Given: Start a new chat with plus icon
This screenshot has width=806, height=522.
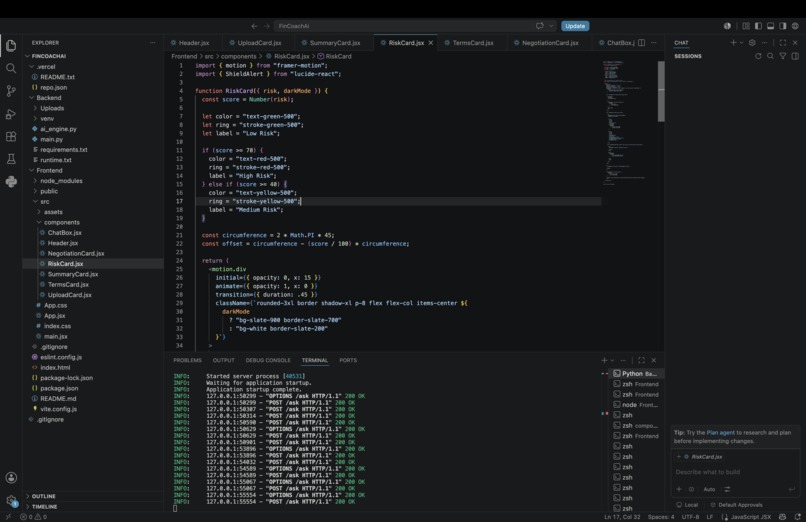Looking at the screenshot, I should tap(734, 43).
